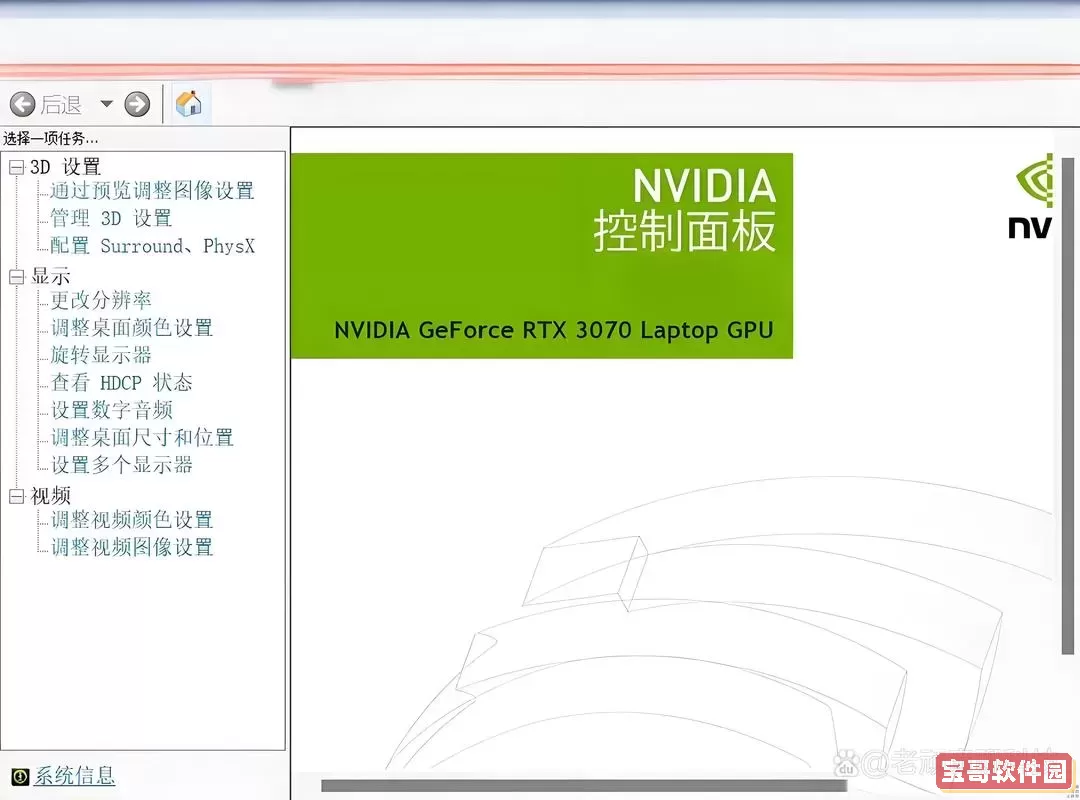
Task: Open 配置 Surround、PhysX
Action: point(152,246)
